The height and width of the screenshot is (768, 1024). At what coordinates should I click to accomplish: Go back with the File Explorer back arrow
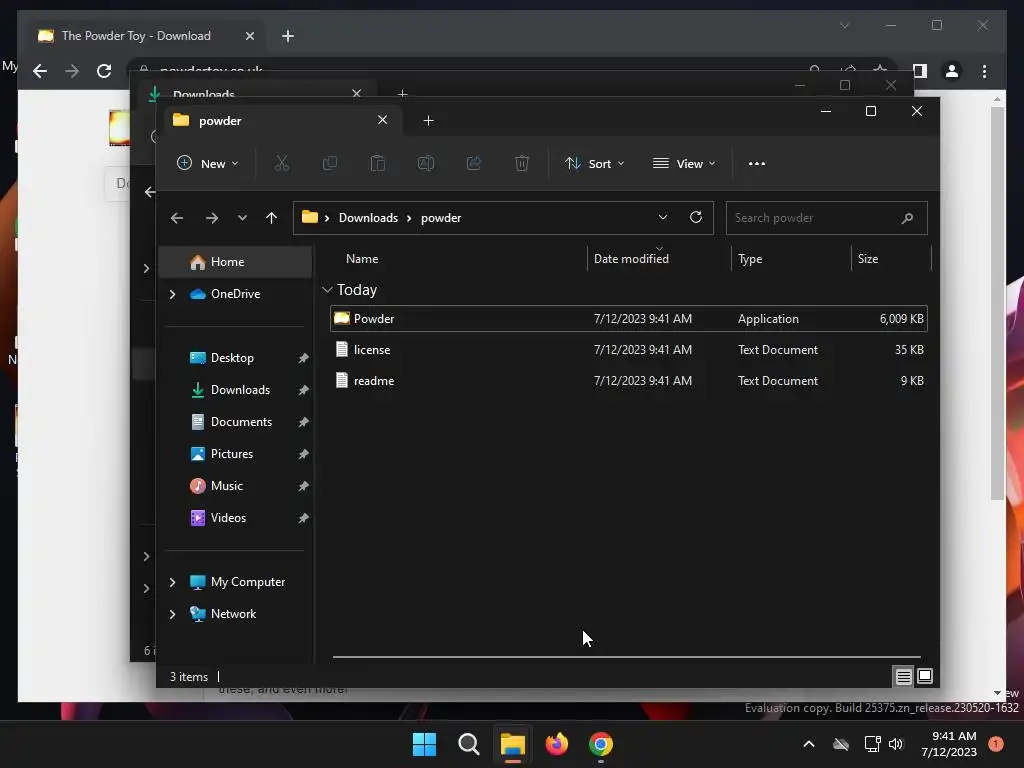(177, 218)
